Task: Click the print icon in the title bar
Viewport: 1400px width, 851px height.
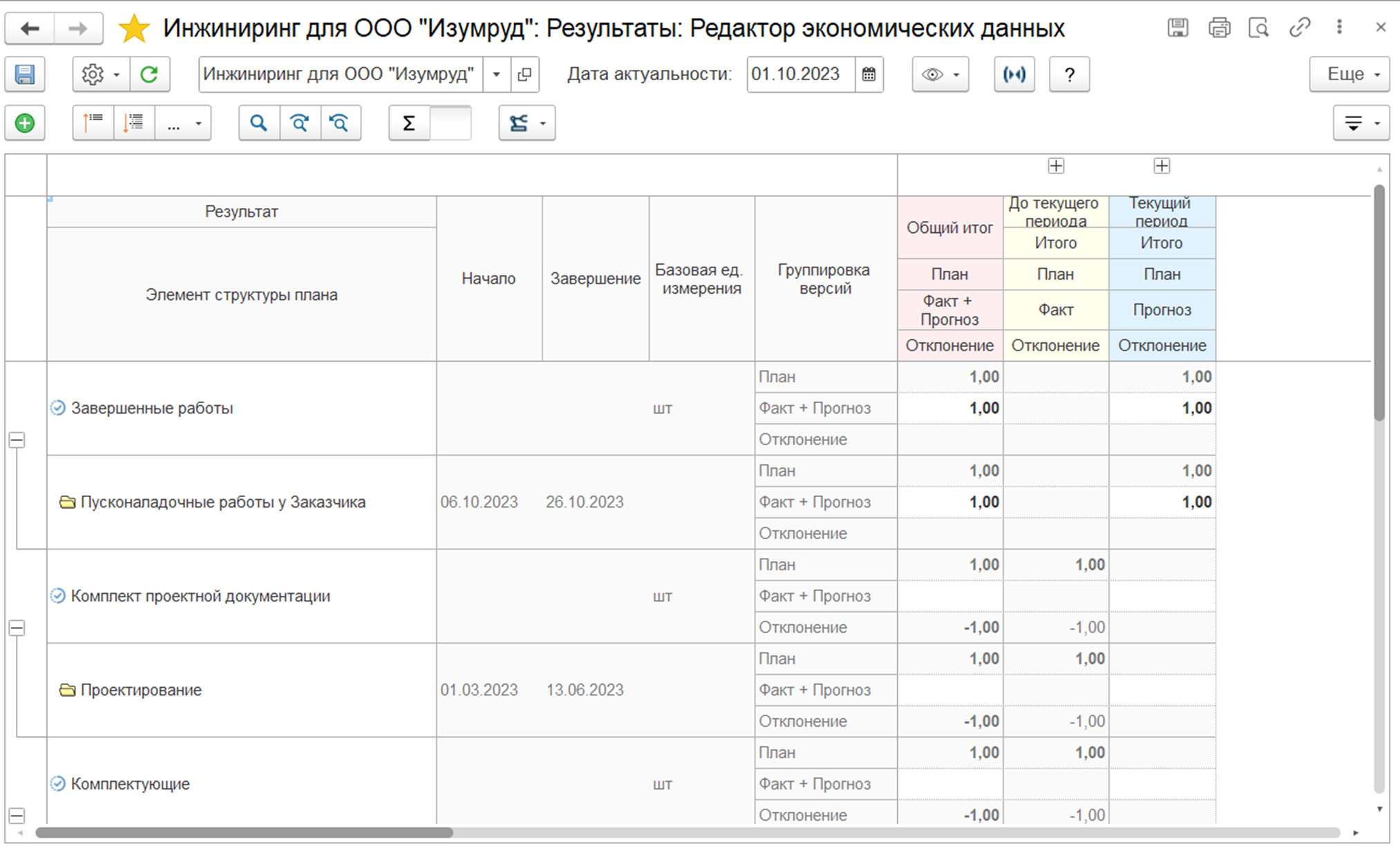Action: pos(1219,28)
